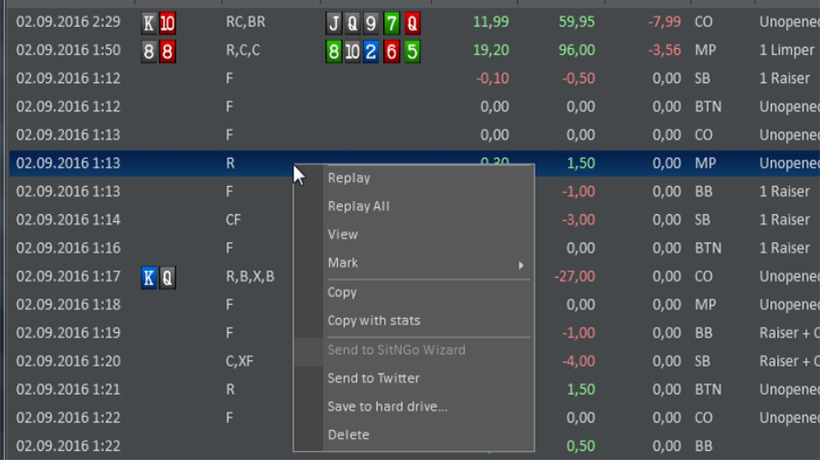
Task: Click the green 7 board card
Action: point(391,23)
